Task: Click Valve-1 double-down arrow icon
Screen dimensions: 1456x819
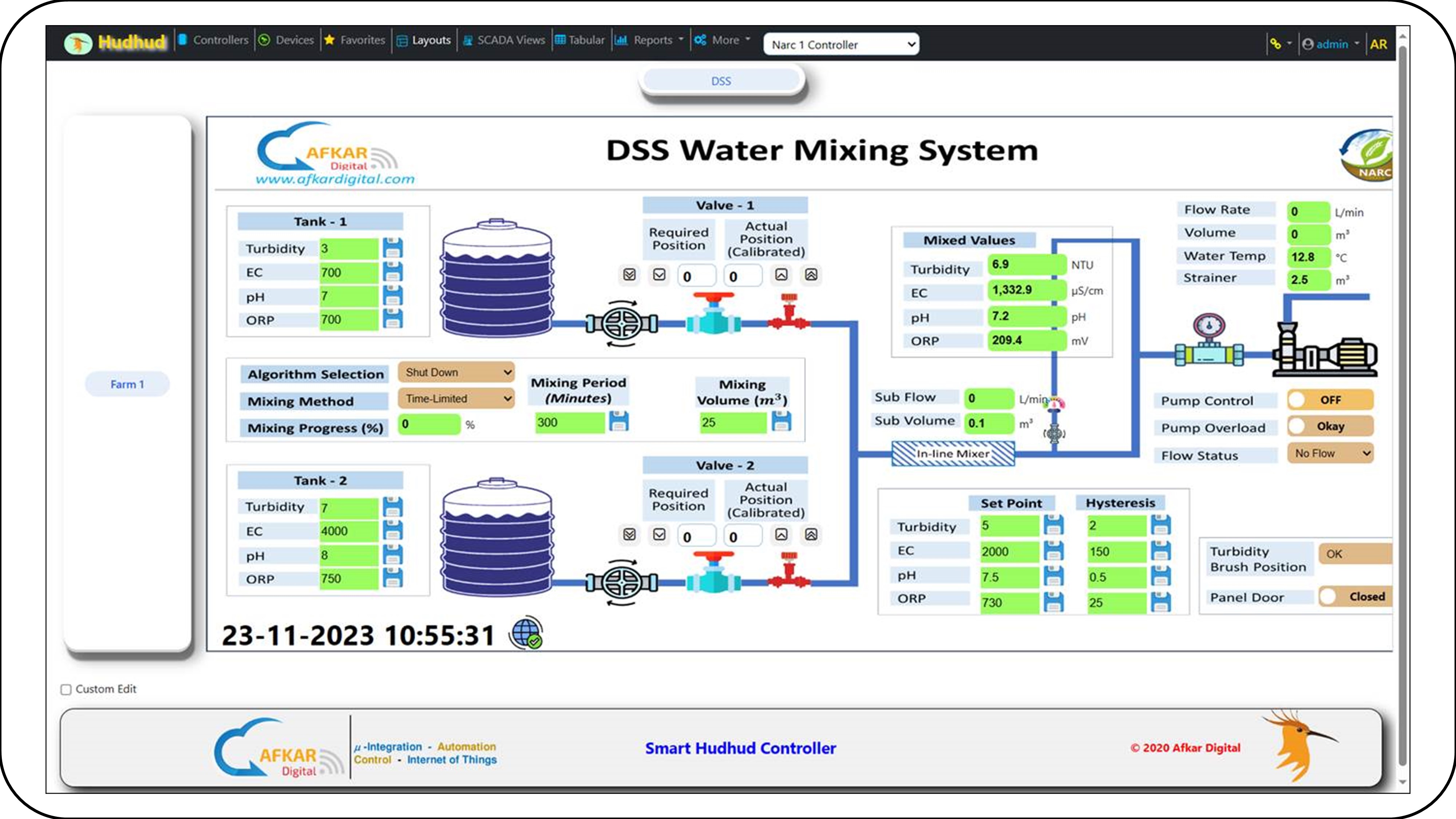Action: (x=629, y=275)
